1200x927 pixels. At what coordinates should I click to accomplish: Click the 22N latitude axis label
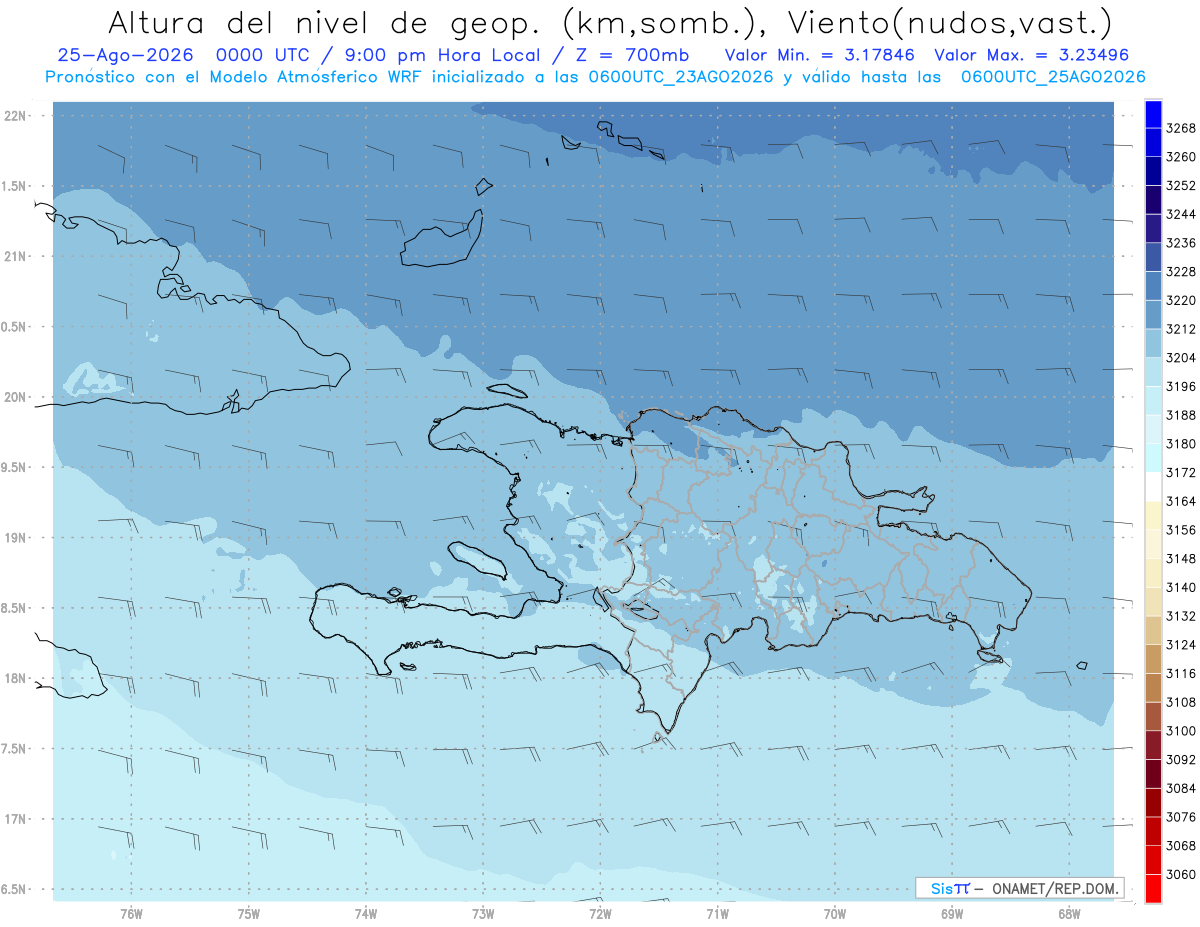tap(16, 116)
